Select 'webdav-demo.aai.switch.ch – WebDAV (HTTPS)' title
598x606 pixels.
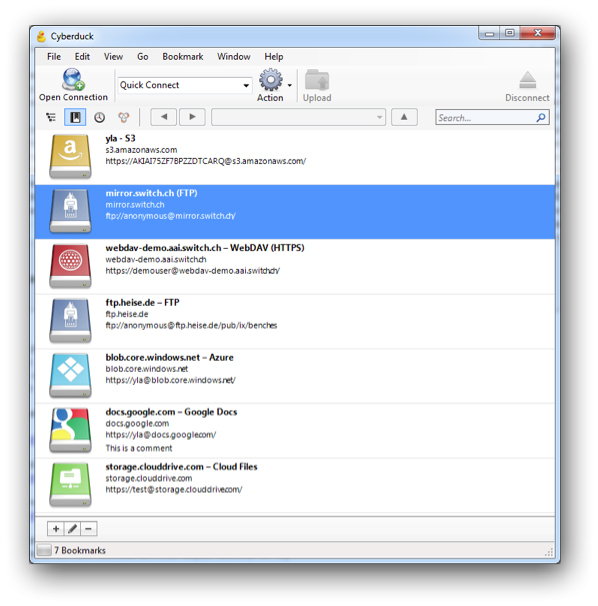[205, 248]
